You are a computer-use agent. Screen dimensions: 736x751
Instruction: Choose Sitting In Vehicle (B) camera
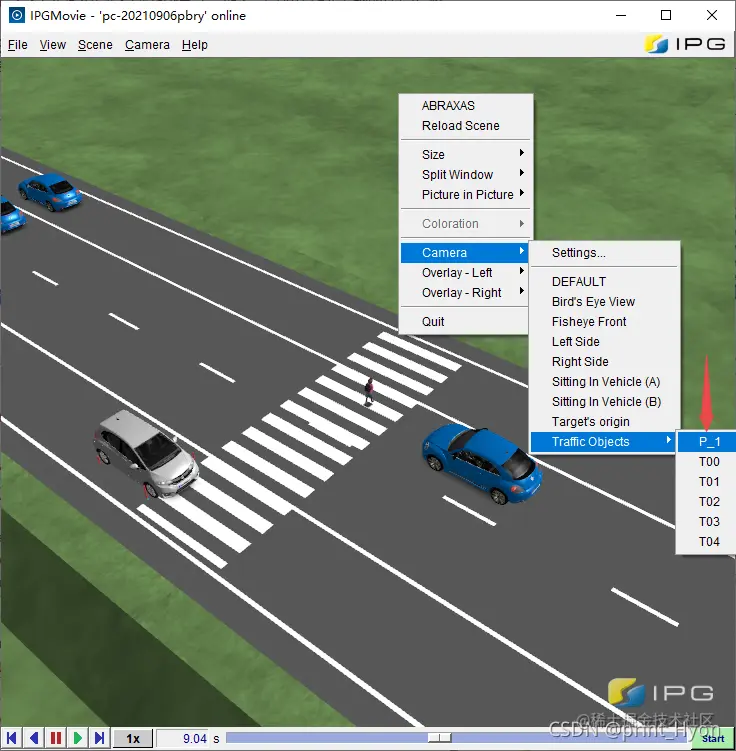pyautogui.click(x=605, y=401)
